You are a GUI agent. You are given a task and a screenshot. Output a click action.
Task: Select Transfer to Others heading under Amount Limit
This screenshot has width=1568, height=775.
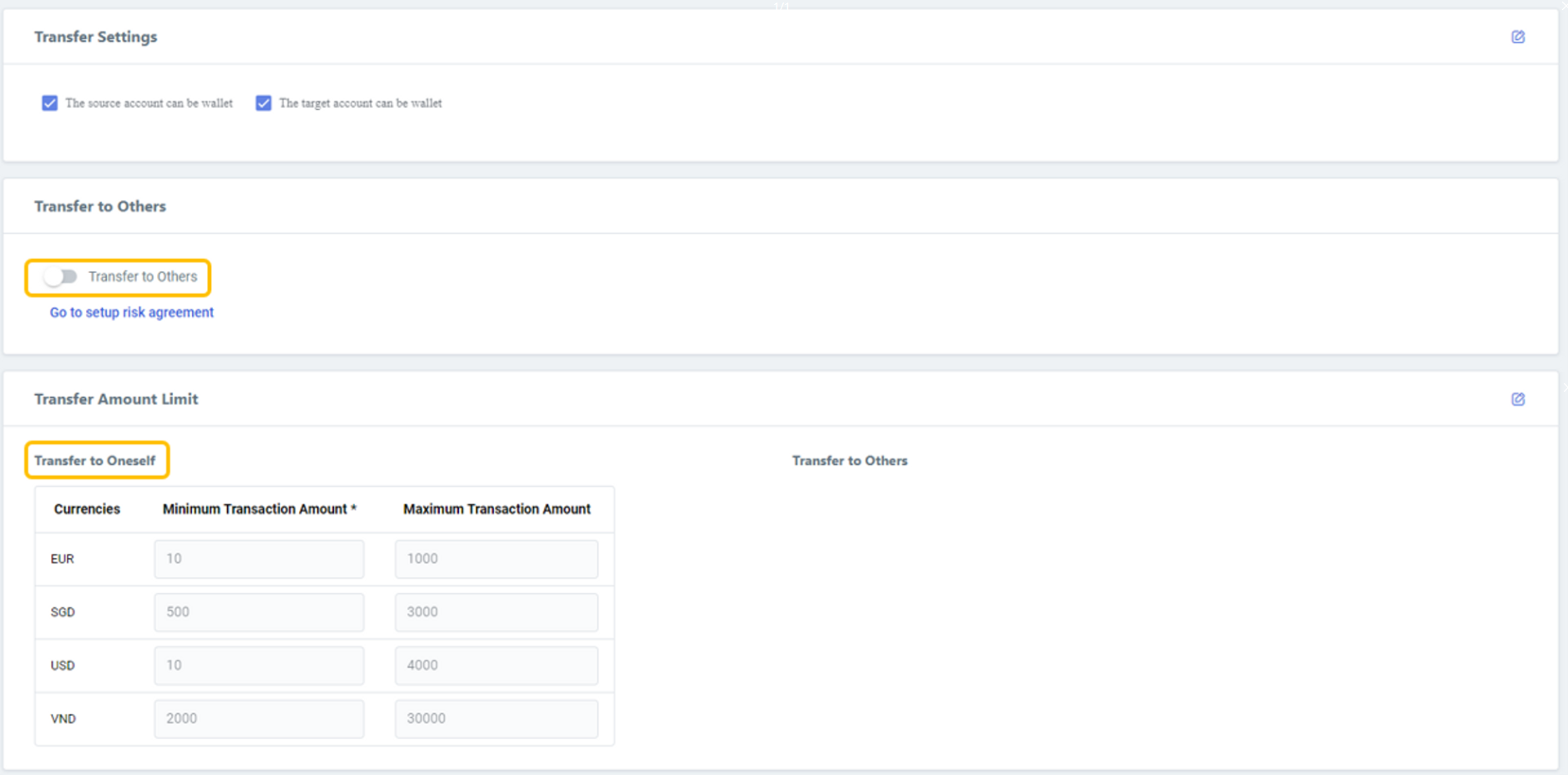click(x=849, y=460)
